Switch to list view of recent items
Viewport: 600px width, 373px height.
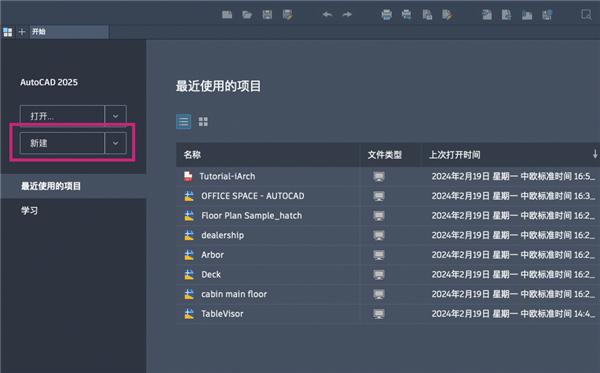(184, 122)
